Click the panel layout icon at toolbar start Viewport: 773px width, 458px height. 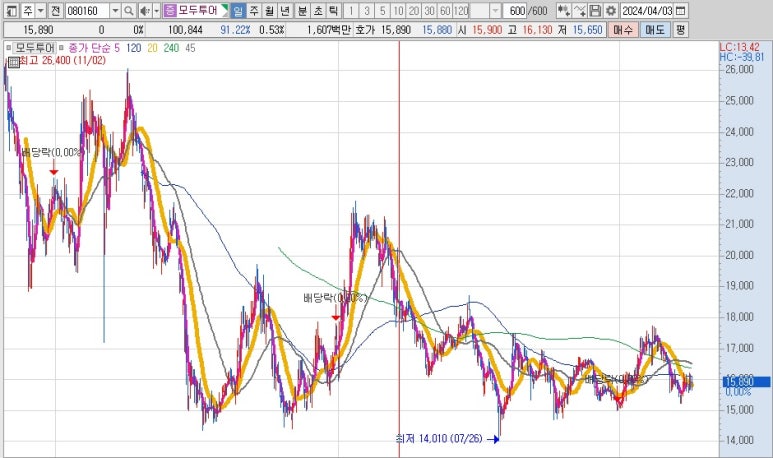tap(12, 10)
